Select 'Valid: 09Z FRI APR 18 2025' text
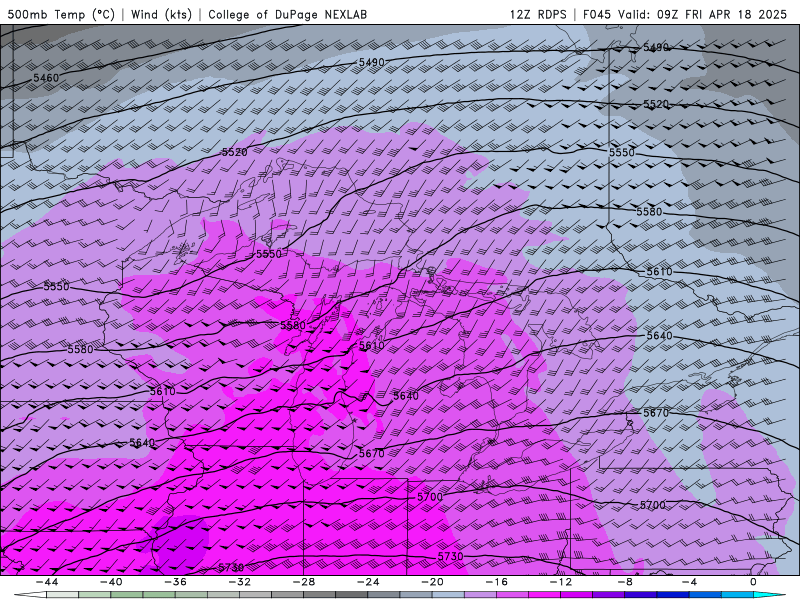The width and height of the screenshot is (800, 600). 703,14
